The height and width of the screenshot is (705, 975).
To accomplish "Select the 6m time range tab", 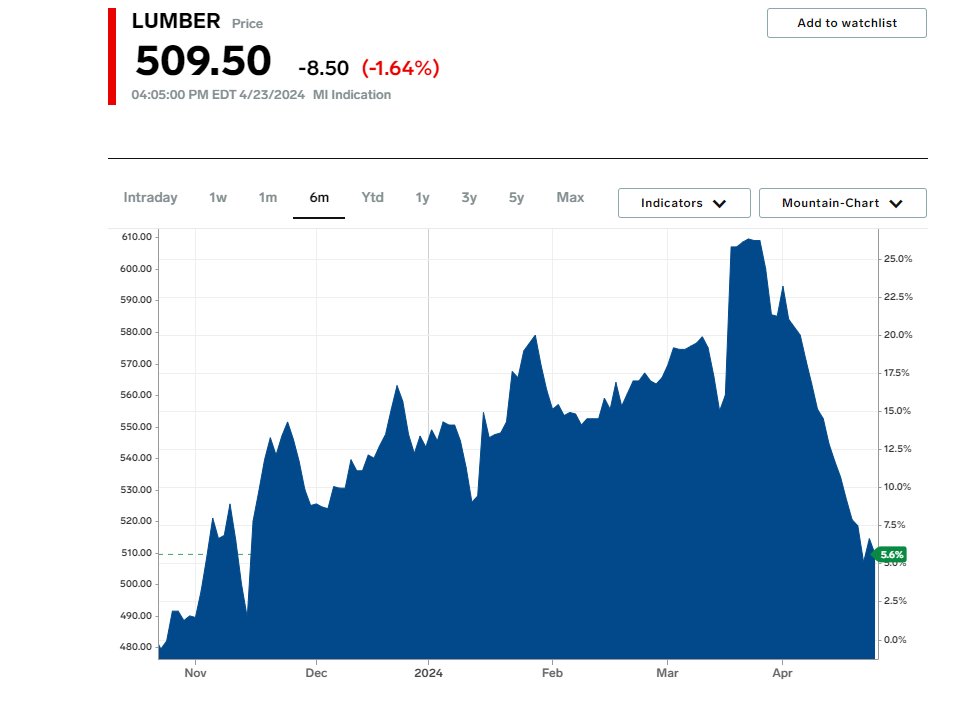I will tap(319, 198).
